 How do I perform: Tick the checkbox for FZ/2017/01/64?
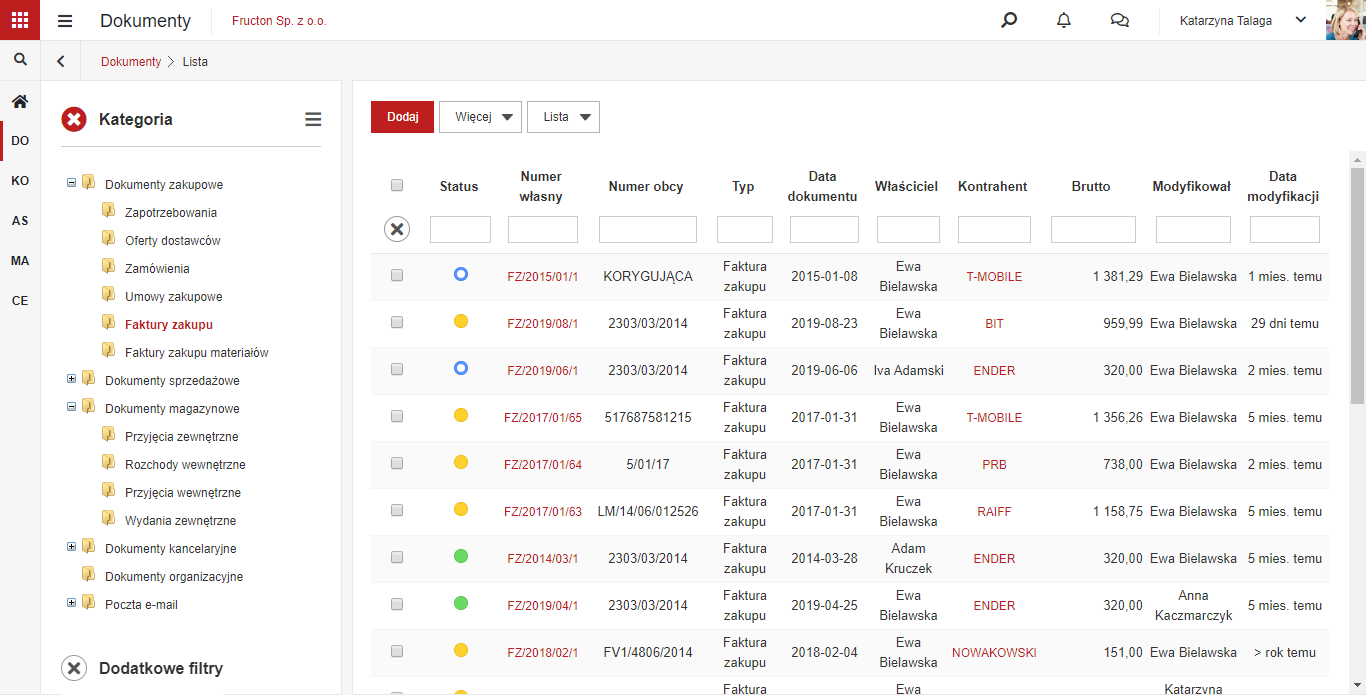click(397, 463)
